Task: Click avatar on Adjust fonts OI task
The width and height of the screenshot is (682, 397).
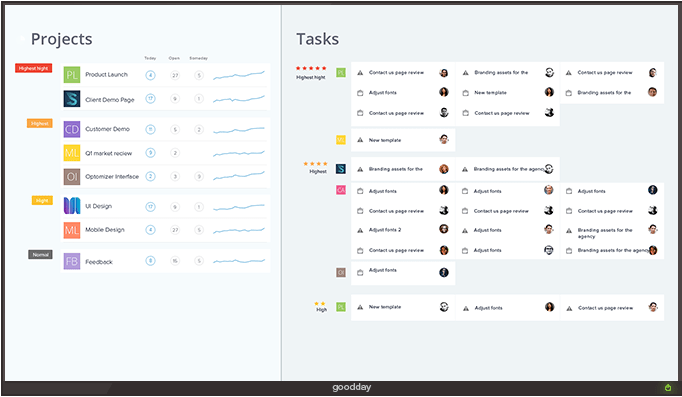Action: tap(444, 273)
